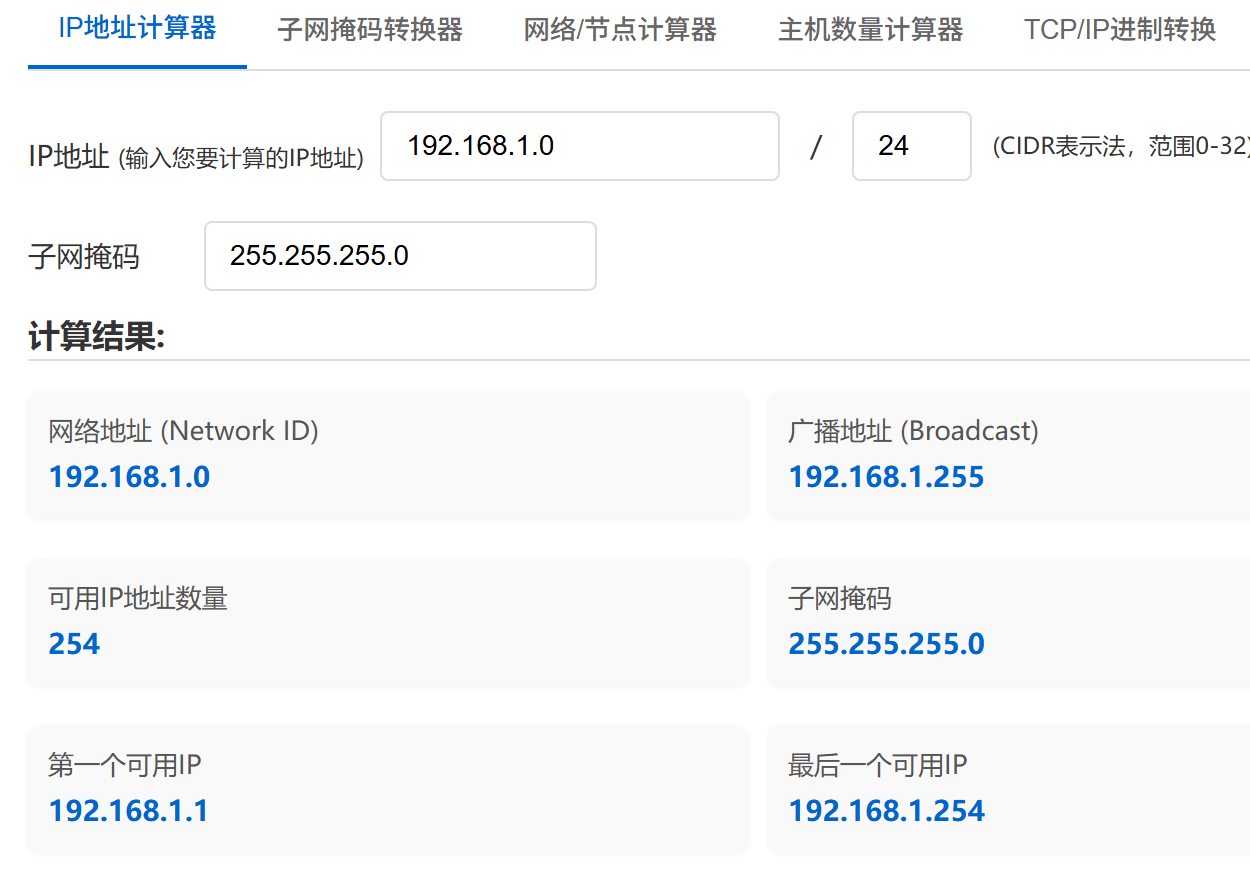
Task: Switch to the IP地址计算器 tab
Action: click(x=137, y=29)
